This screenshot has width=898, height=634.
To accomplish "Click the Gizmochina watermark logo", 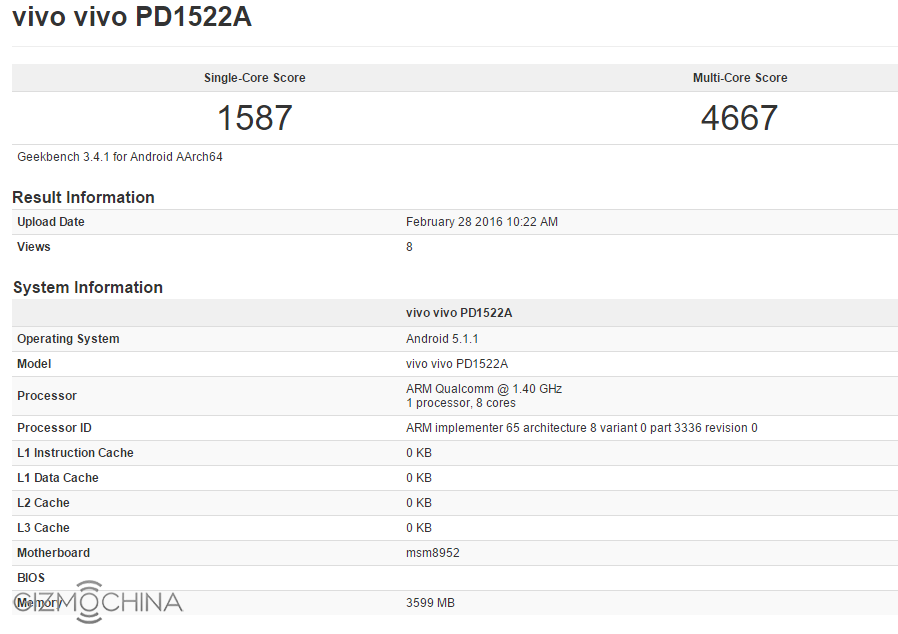I will coord(98,602).
